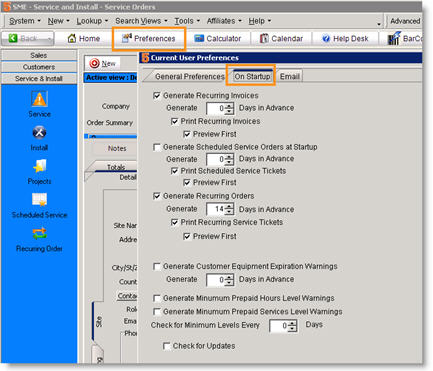Toggle Preview First under Recurring Service Tickets
Image resolution: width=433 pixels, height=371 pixels.
click(x=187, y=236)
